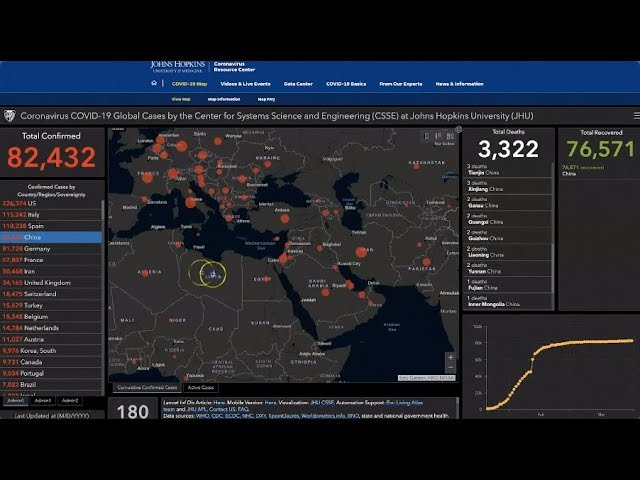
Task: Click the Johns Hopkins shield logo
Action: pos(9,116)
